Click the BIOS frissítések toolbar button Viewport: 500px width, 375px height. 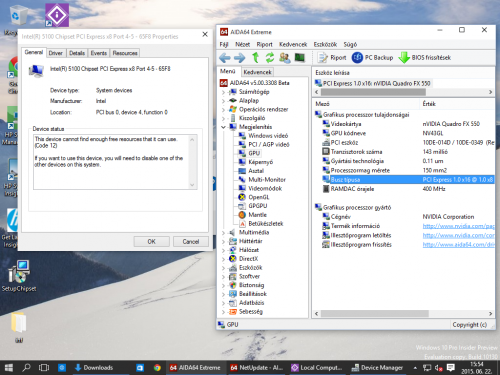click(425, 58)
